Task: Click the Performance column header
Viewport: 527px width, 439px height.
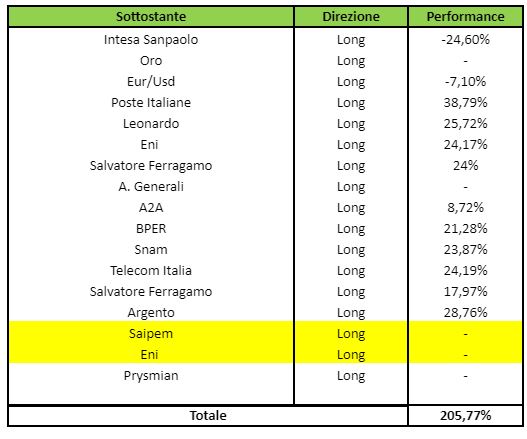Action: coord(465,16)
